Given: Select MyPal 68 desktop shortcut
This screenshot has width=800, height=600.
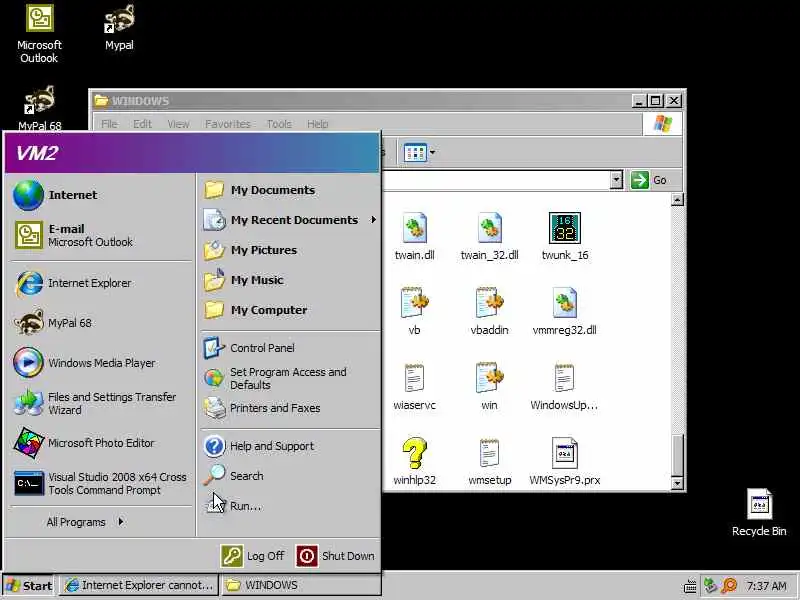Looking at the screenshot, I should (39, 108).
